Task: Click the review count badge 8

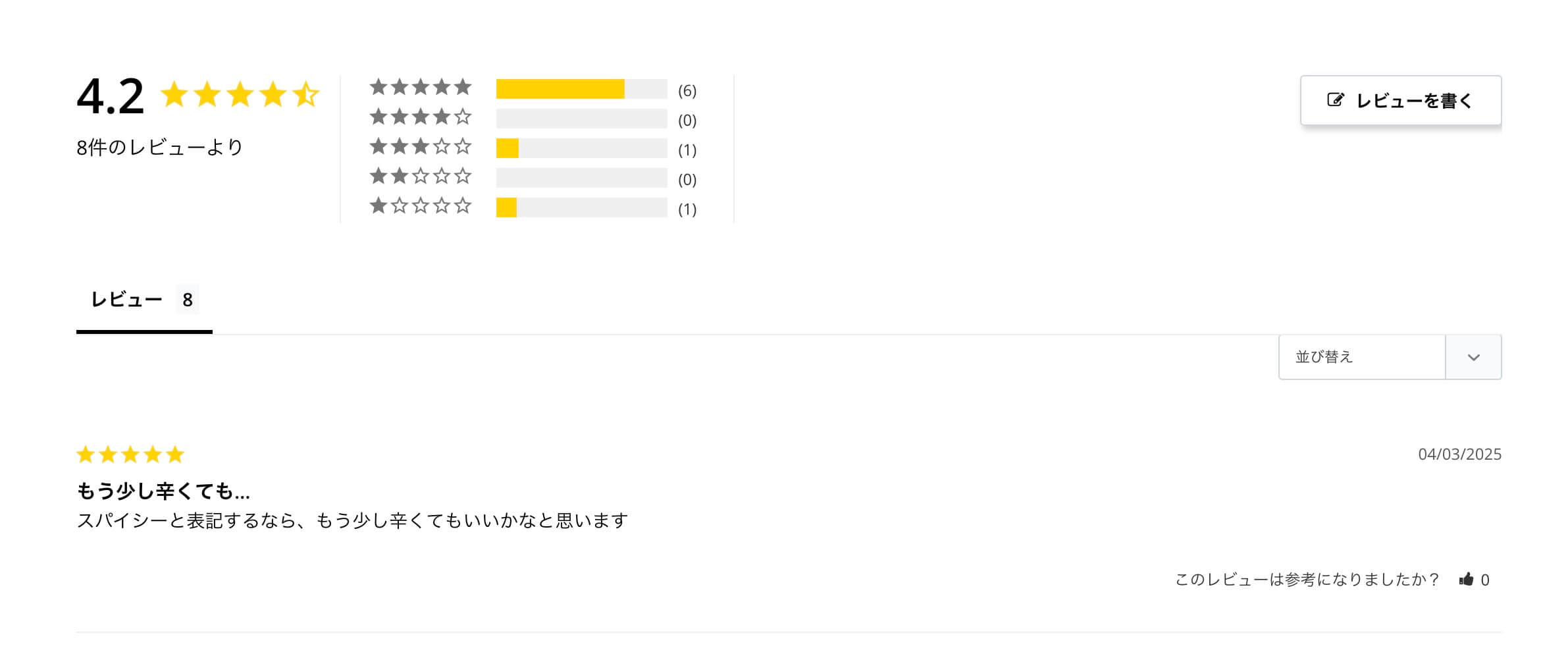Action: pos(188,300)
